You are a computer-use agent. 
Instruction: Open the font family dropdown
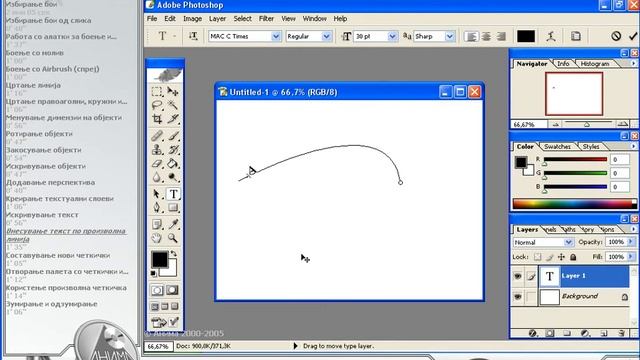pos(276,36)
